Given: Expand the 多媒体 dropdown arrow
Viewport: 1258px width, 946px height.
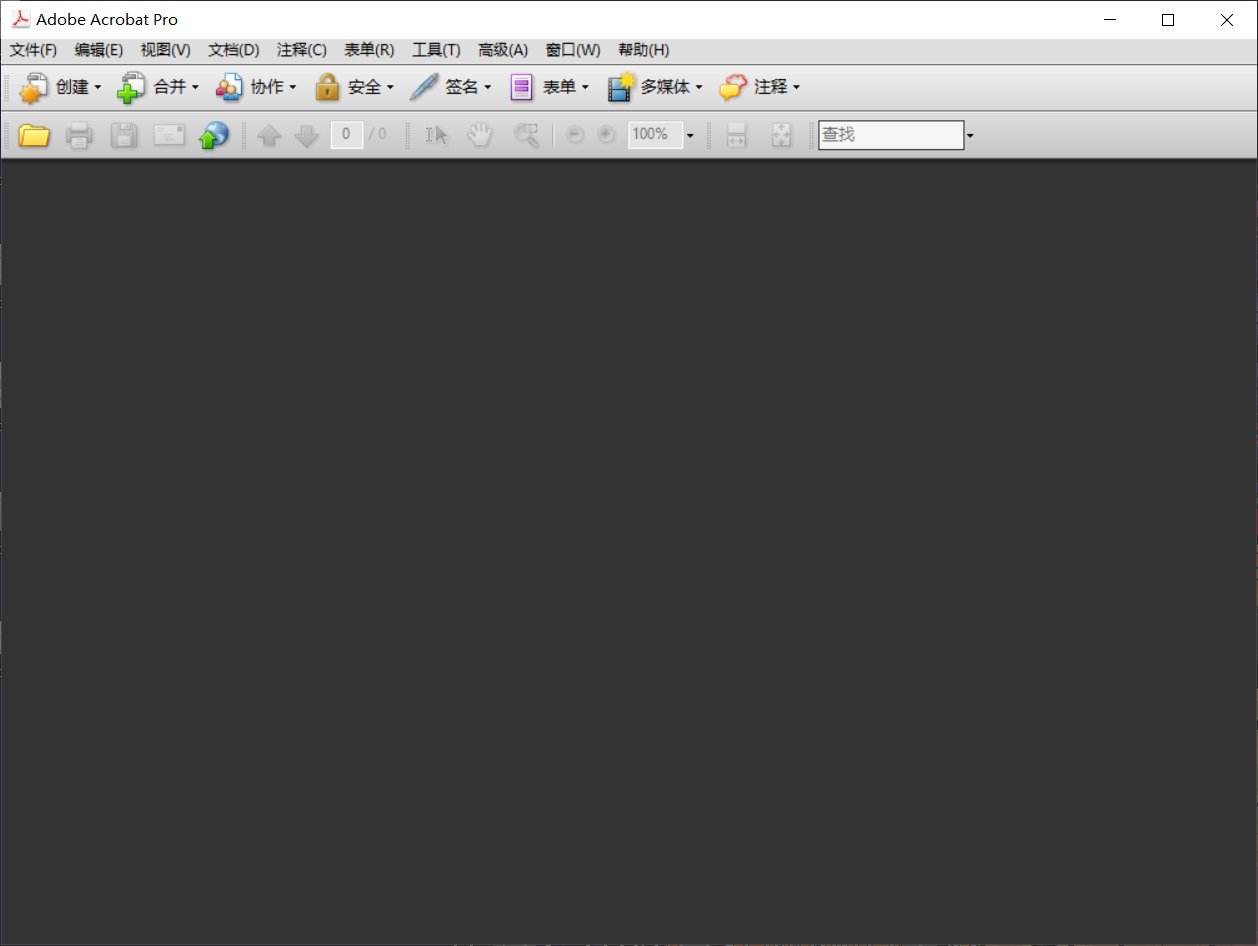Looking at the screenshot, I should click(x=699, y=88).
